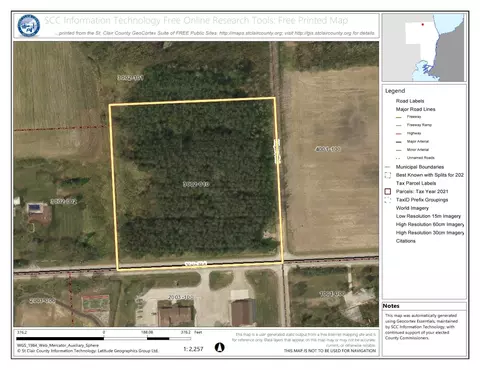
Task: Click the north arrow compass icon
Action: (219, 347)
